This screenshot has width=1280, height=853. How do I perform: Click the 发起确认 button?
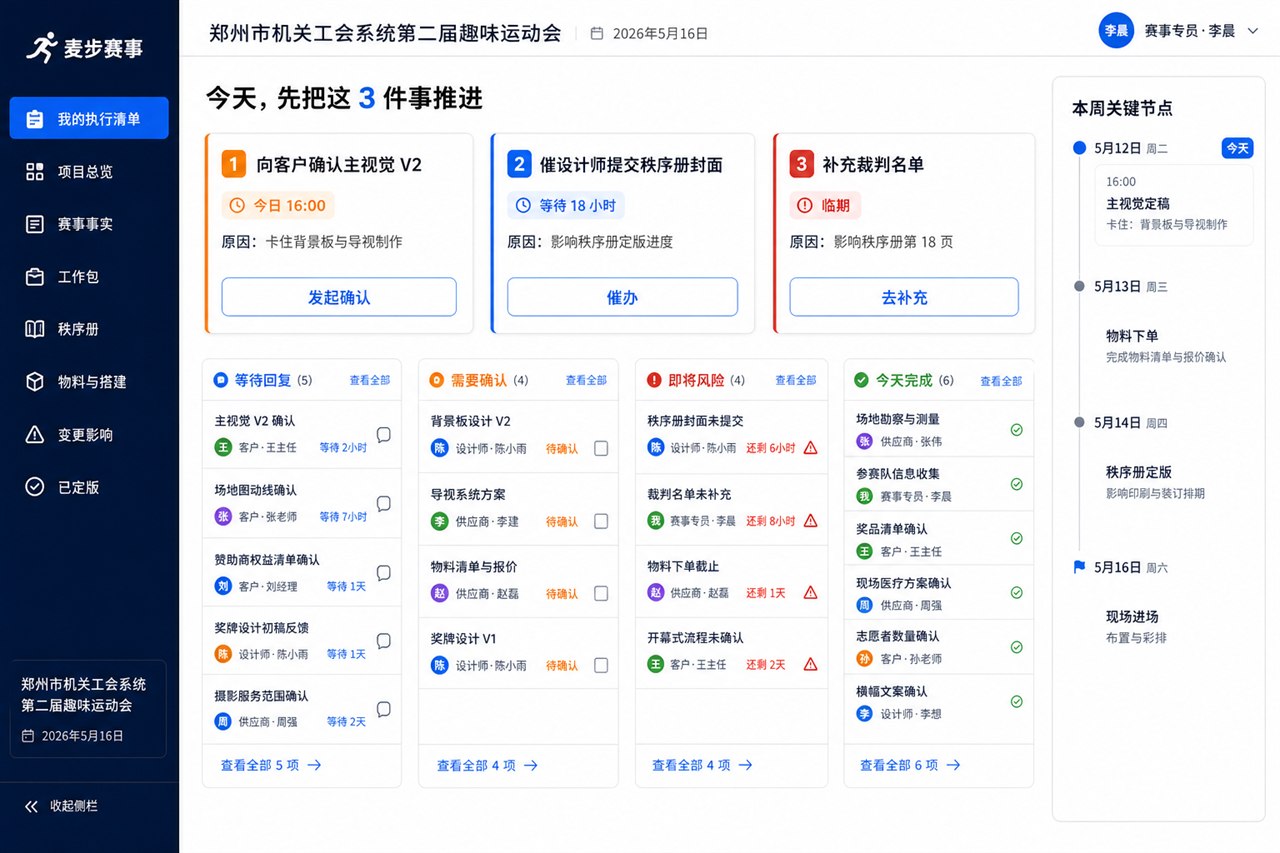pos(339,297)
